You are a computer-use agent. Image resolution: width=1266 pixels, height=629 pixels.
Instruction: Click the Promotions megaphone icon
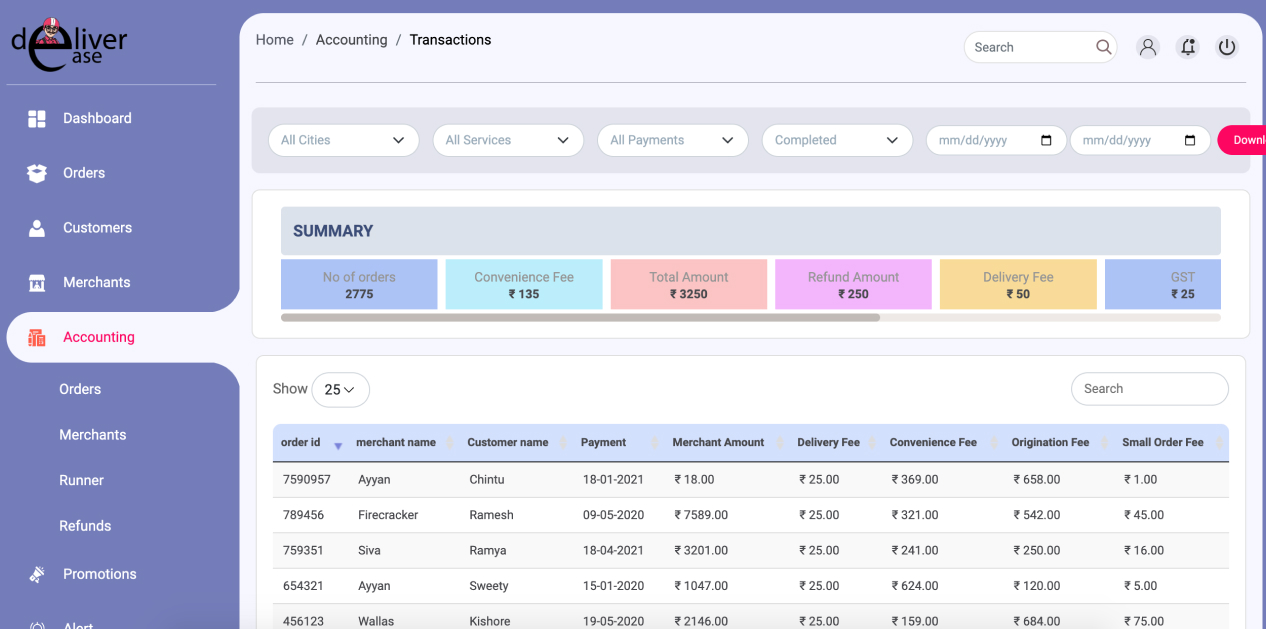[x=37, y=574]
